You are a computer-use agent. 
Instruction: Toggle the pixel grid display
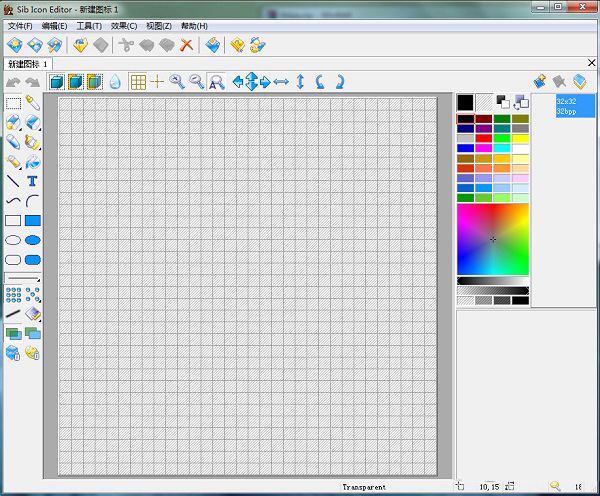(138, 82)
